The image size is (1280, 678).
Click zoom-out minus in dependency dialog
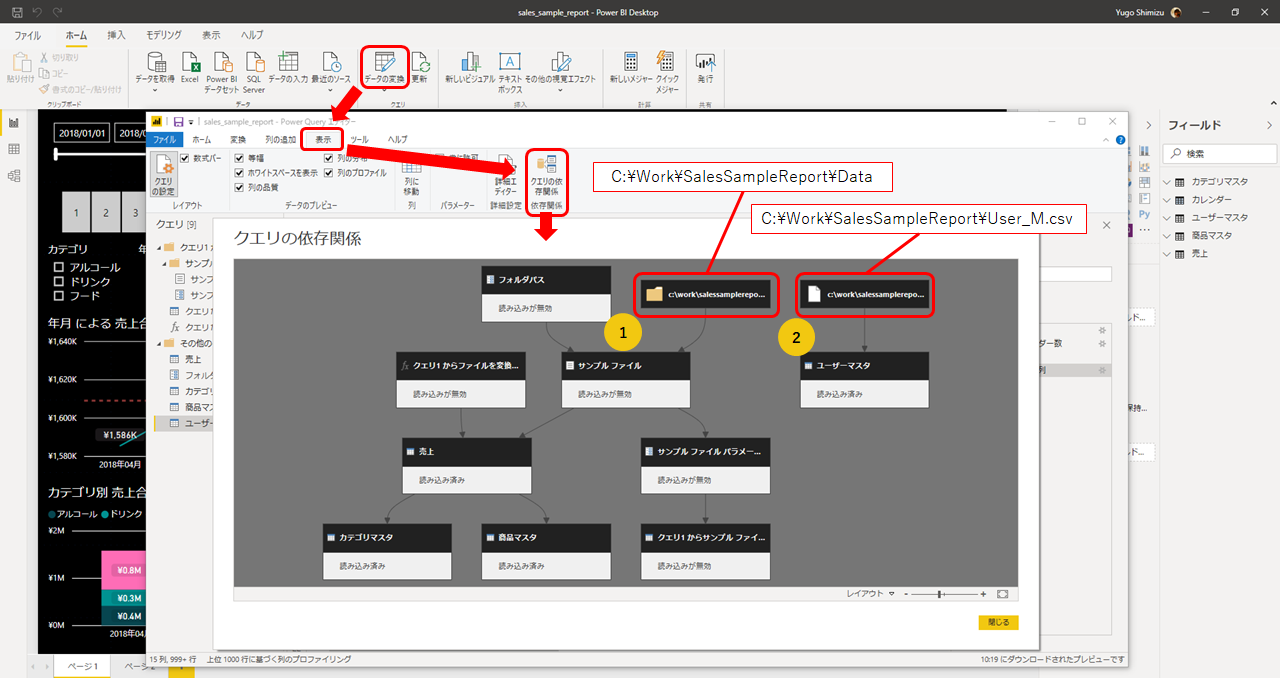pos(906,594)
